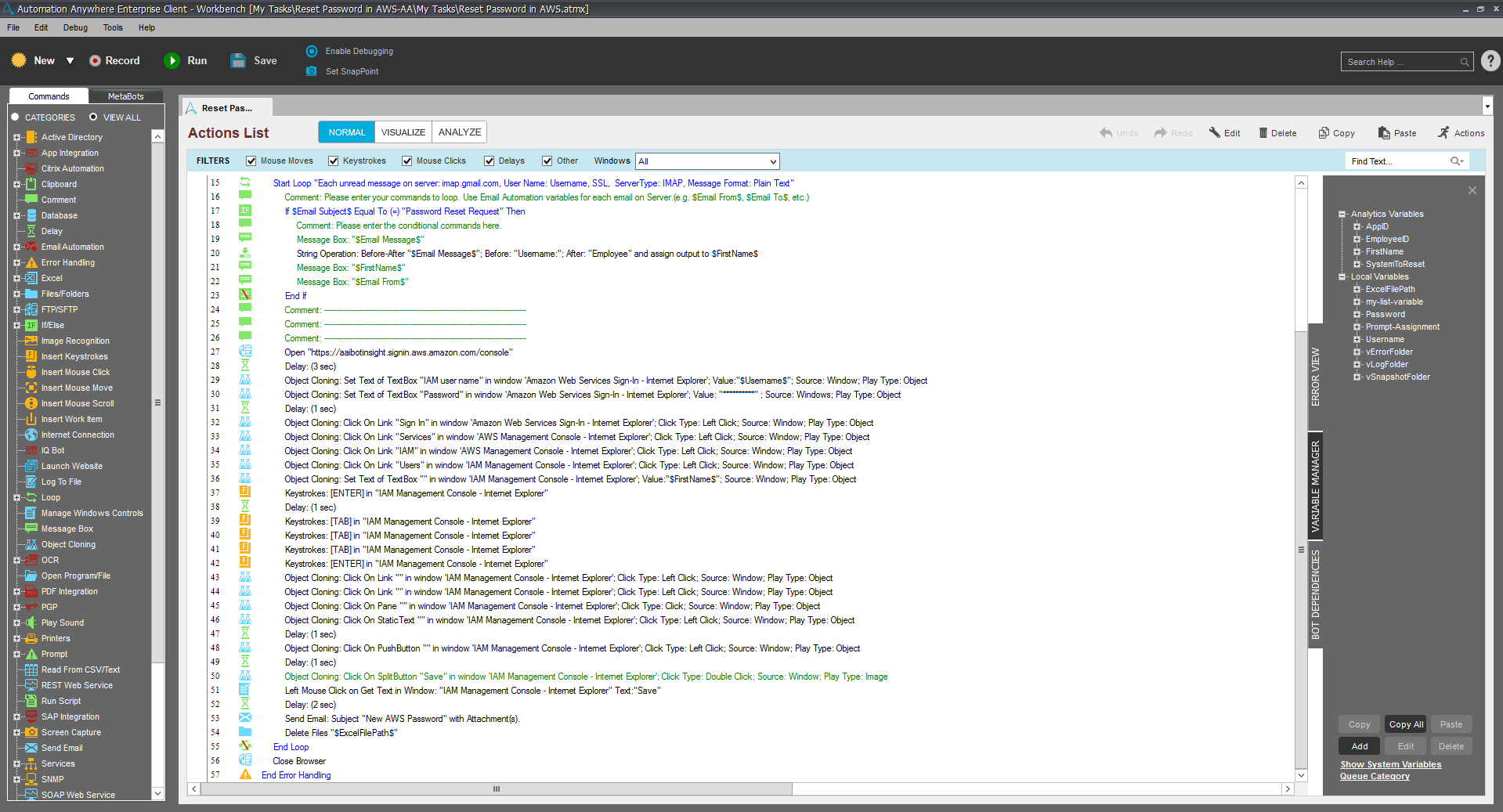Click the horizontal scrollbar under actions list
Viewport: 1503px width, 812px height.
tap(497, 789)
